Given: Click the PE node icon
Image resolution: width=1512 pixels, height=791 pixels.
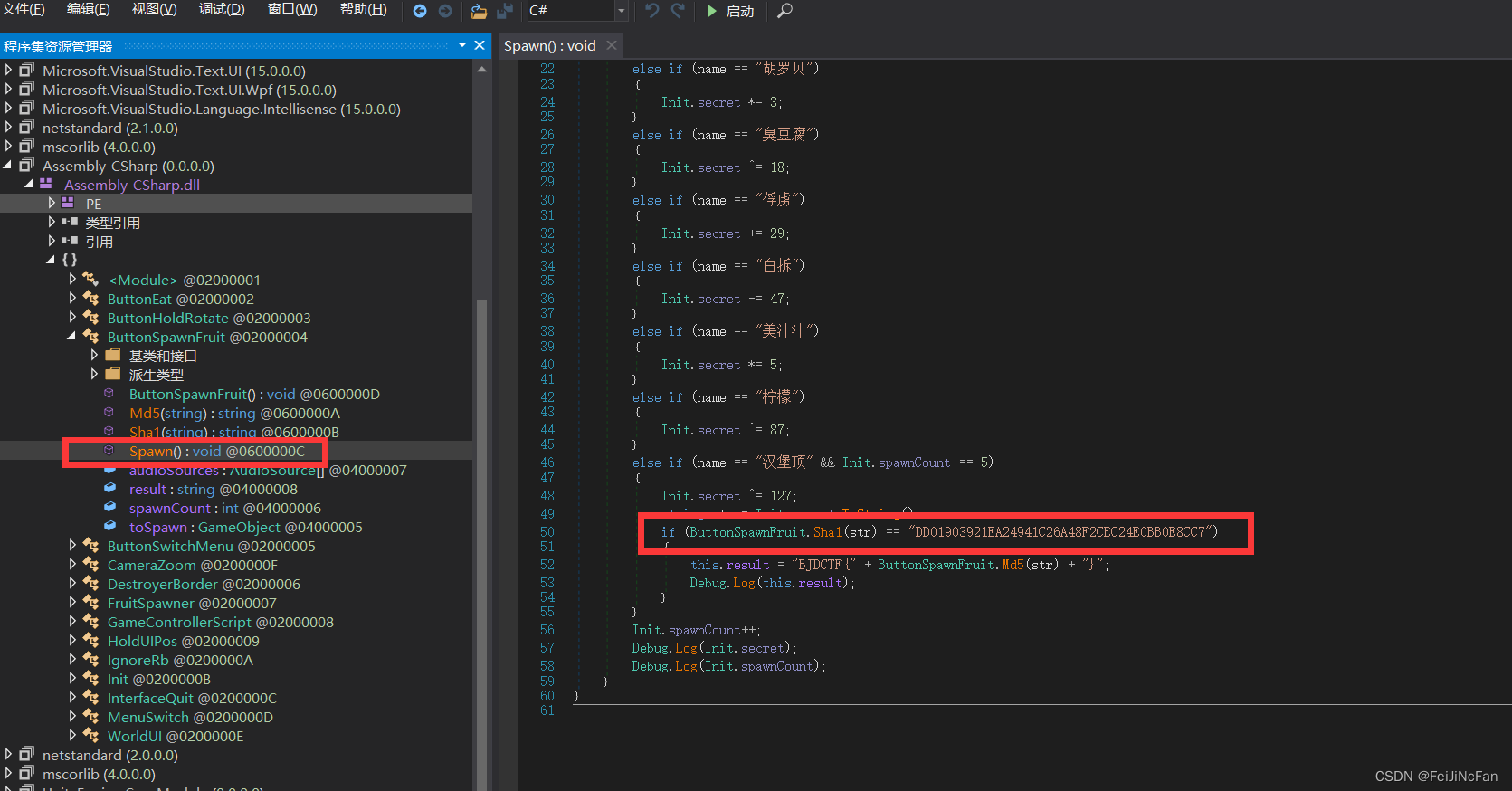Looking at the screenshot, I should (68, 203).
